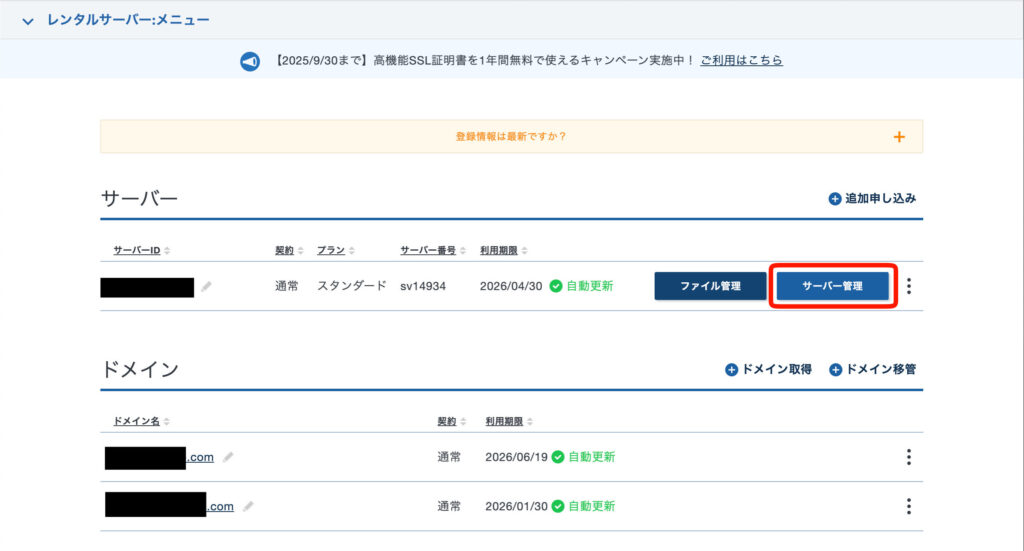Click the 2026/06/19 domain's green checkmark icon
The height and width of the screenshot is (551, 1024).
[558, 457]
